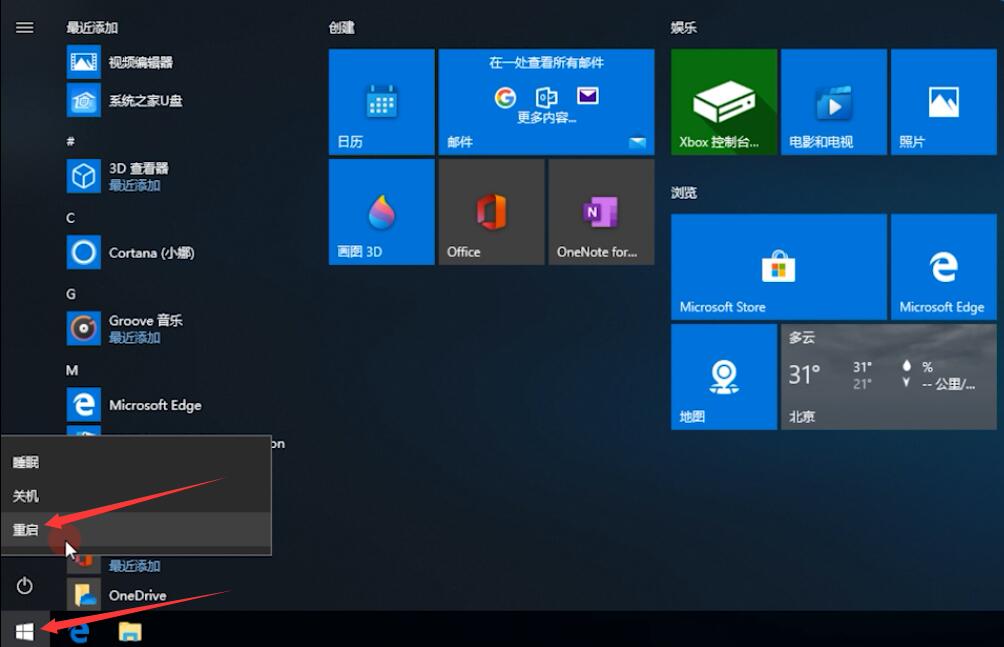Open the Microsoft Edge tile
Viewport: 1004px width, 647px height.
pos(943,267)
